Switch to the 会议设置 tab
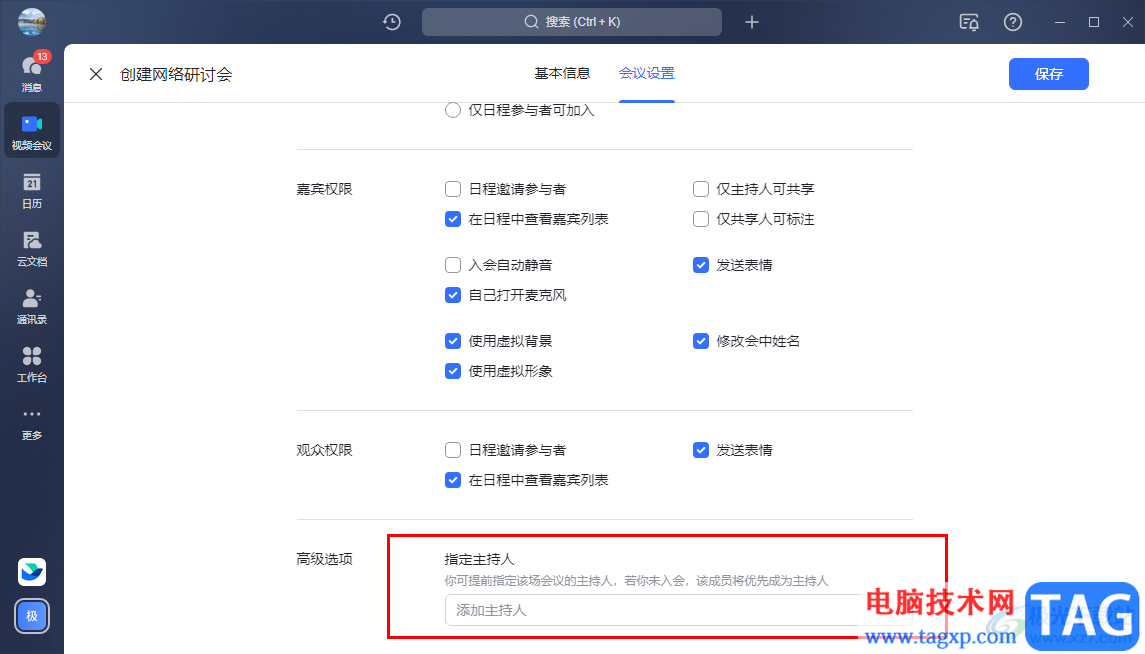 [x=646, y=73]
